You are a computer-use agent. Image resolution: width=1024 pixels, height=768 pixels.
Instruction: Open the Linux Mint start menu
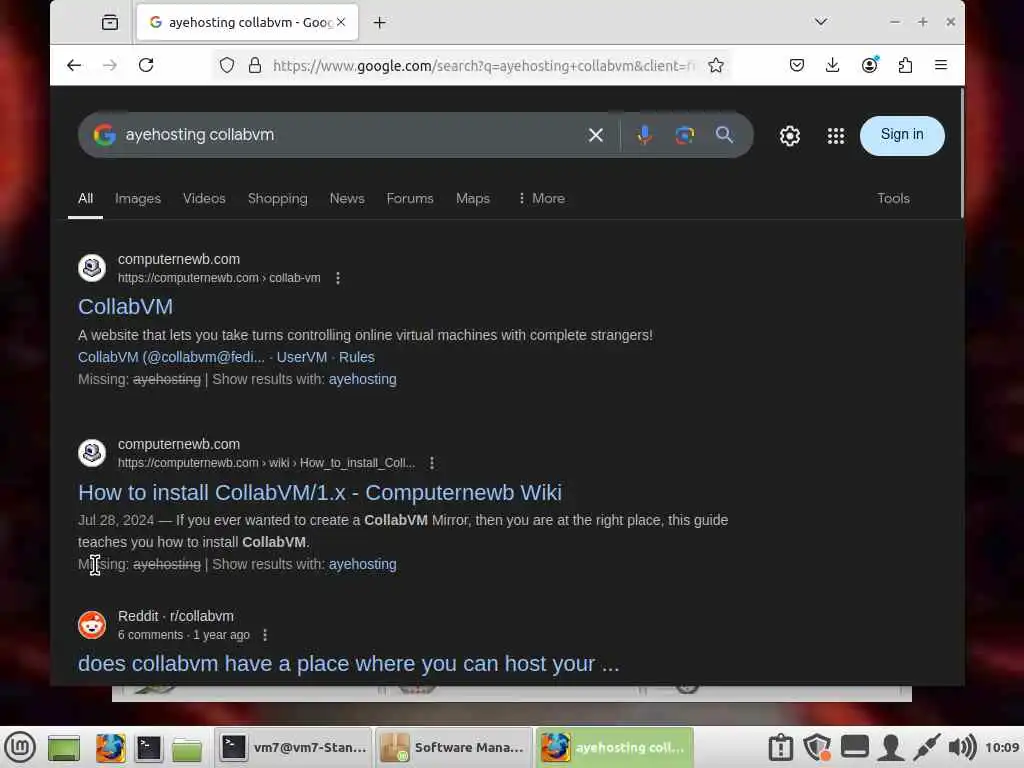click(x=20, y=747)
